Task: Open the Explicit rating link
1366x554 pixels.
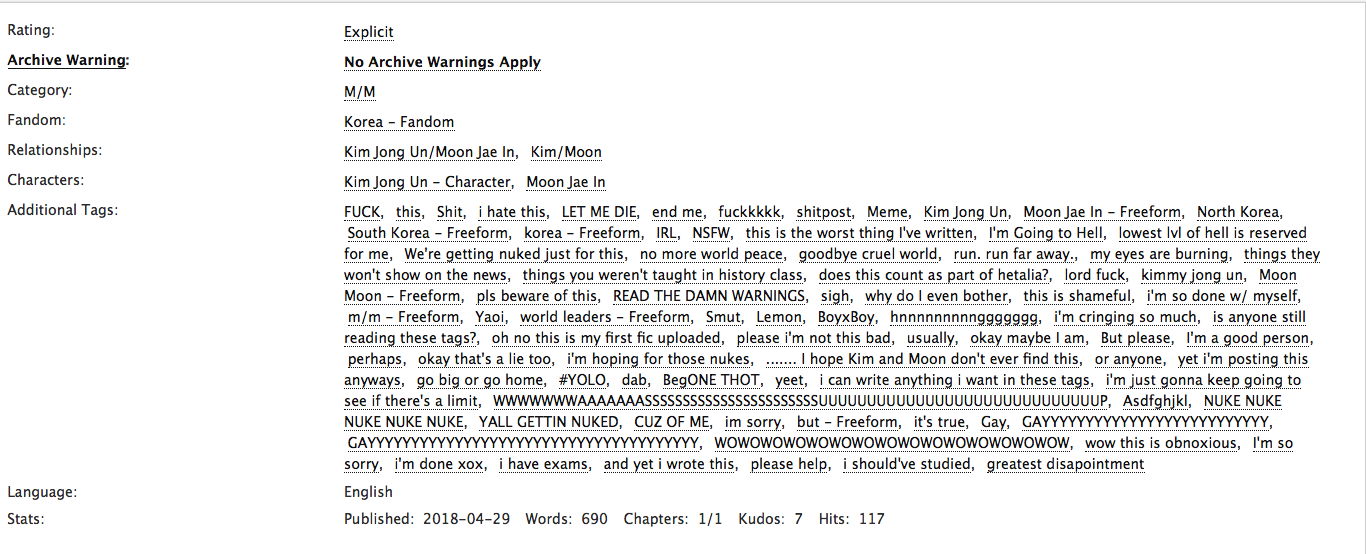Action: [369, 32]
